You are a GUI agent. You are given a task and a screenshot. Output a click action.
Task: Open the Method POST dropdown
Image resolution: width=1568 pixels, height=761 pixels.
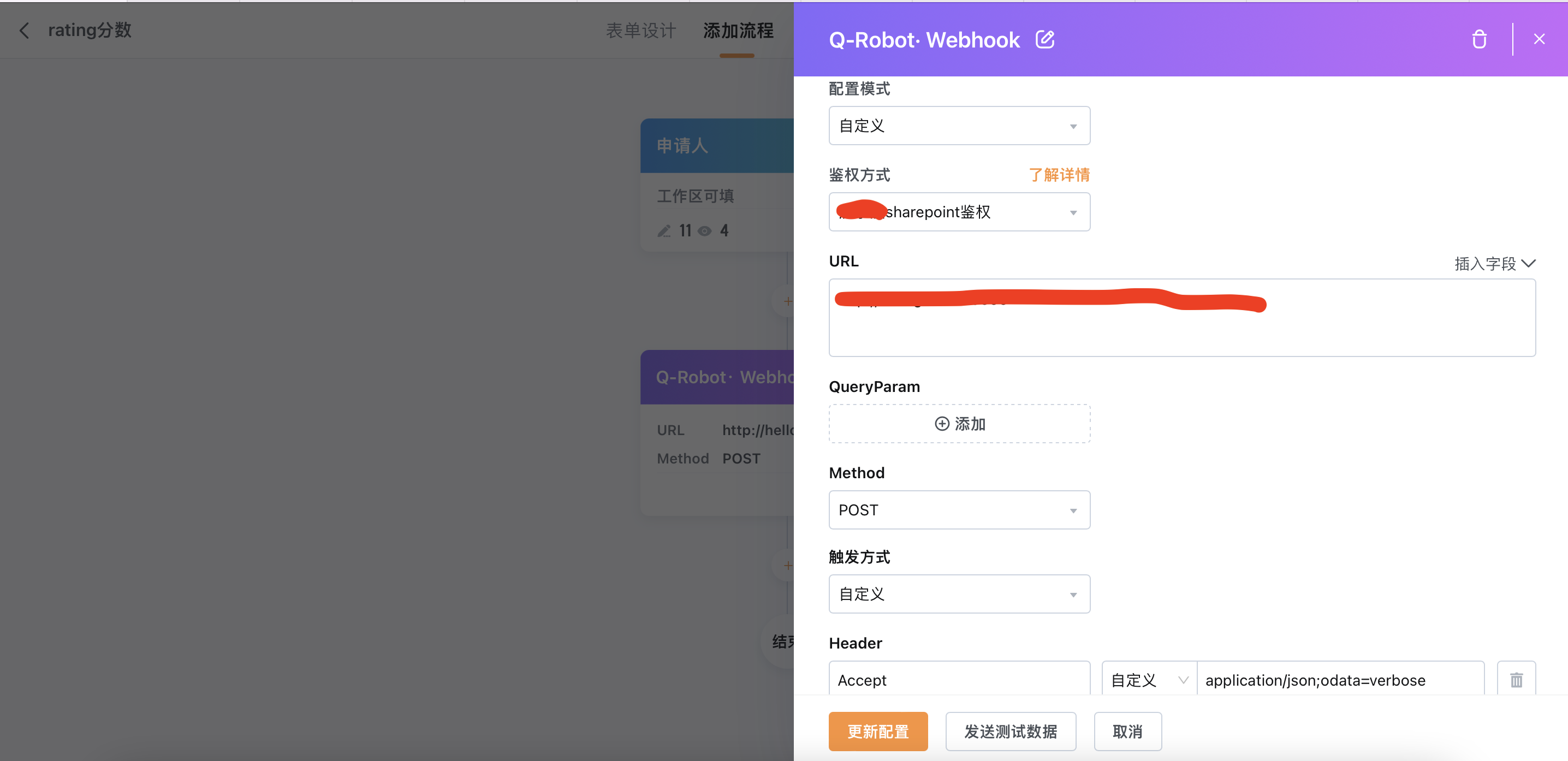[959, 509]
